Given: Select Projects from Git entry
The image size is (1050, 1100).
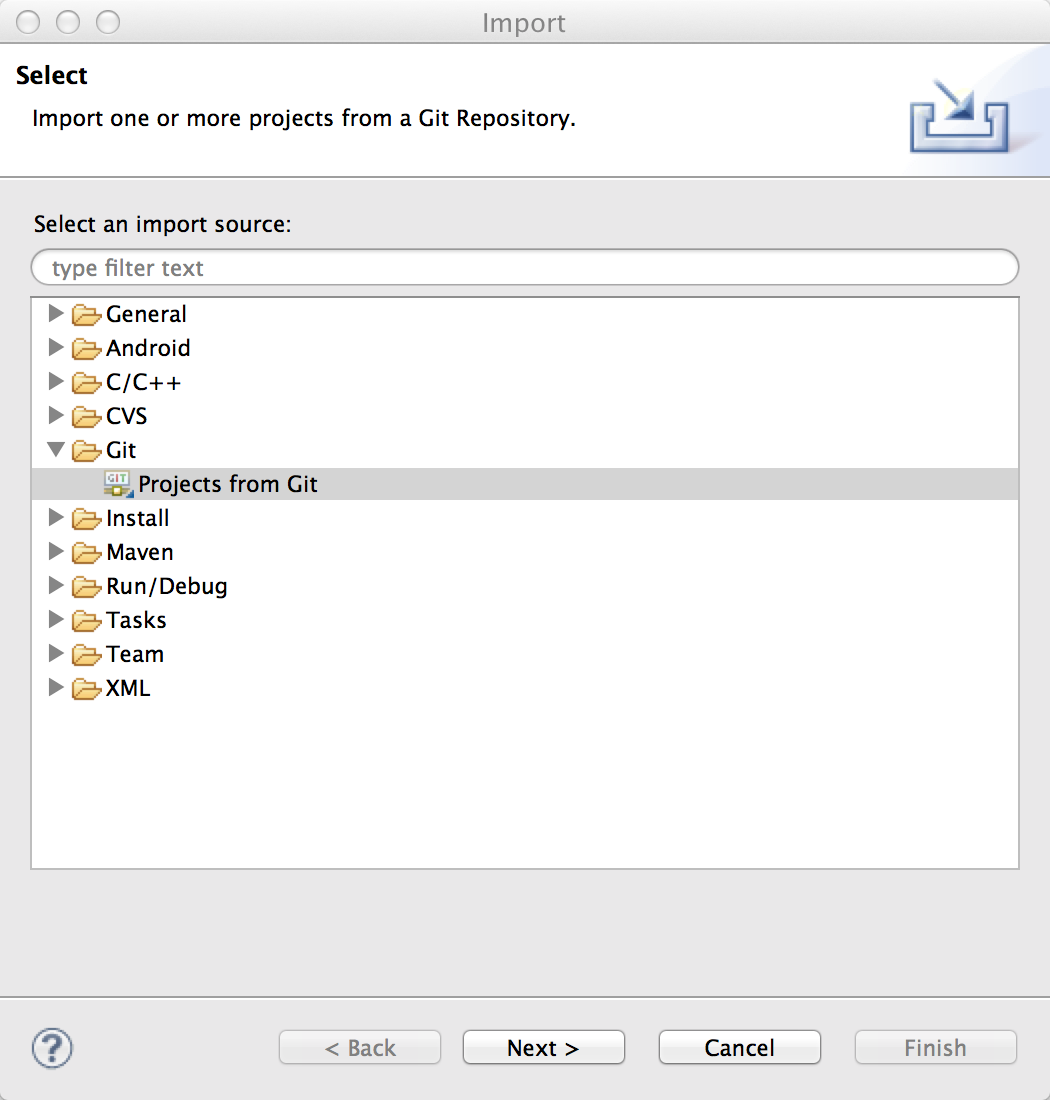Looking at the screenshot, I should click(x=228, y=485).
